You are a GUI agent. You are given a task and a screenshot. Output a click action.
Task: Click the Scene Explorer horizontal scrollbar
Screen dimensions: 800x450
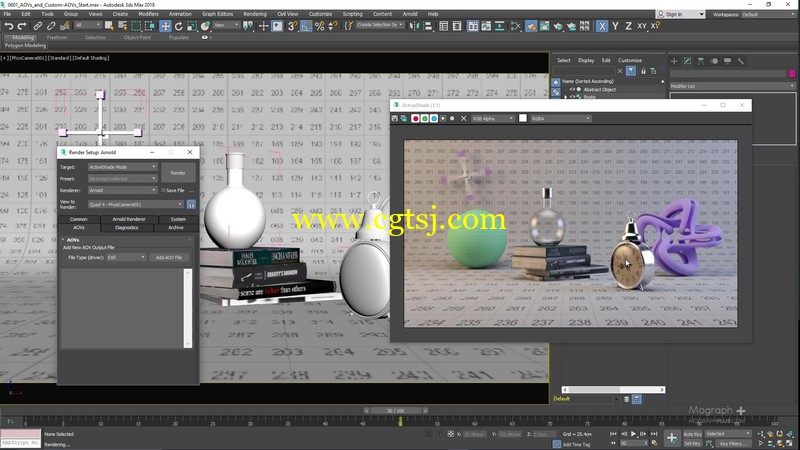pyautogui.click(x=613, y=390)
